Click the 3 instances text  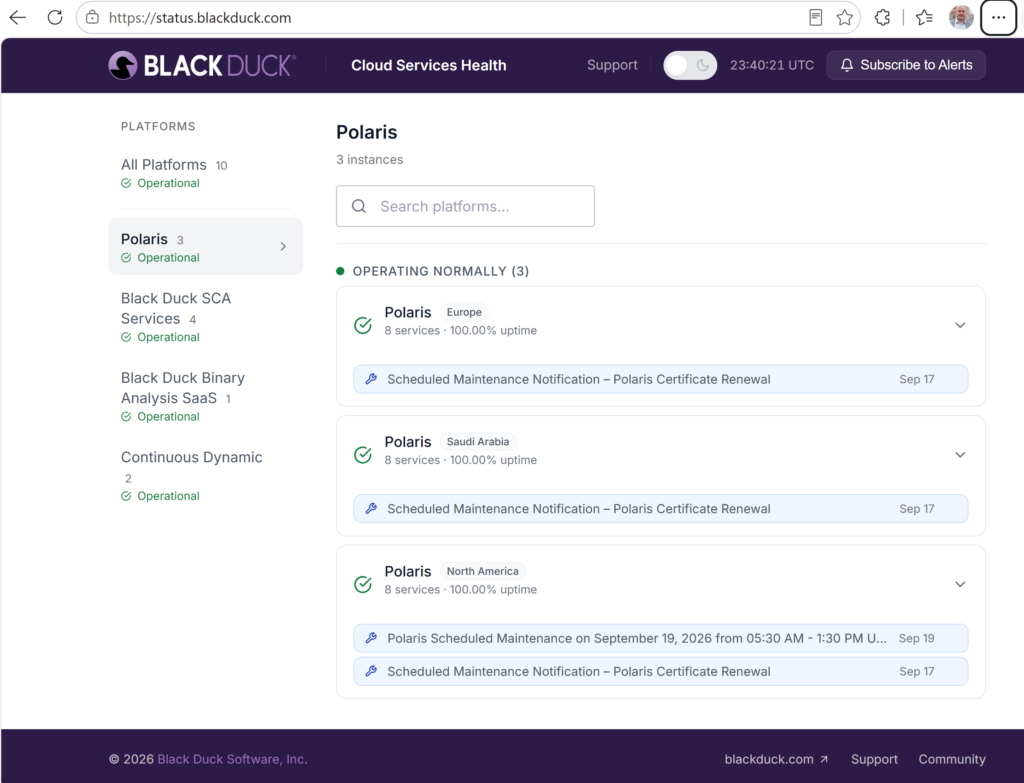(370, 159)
